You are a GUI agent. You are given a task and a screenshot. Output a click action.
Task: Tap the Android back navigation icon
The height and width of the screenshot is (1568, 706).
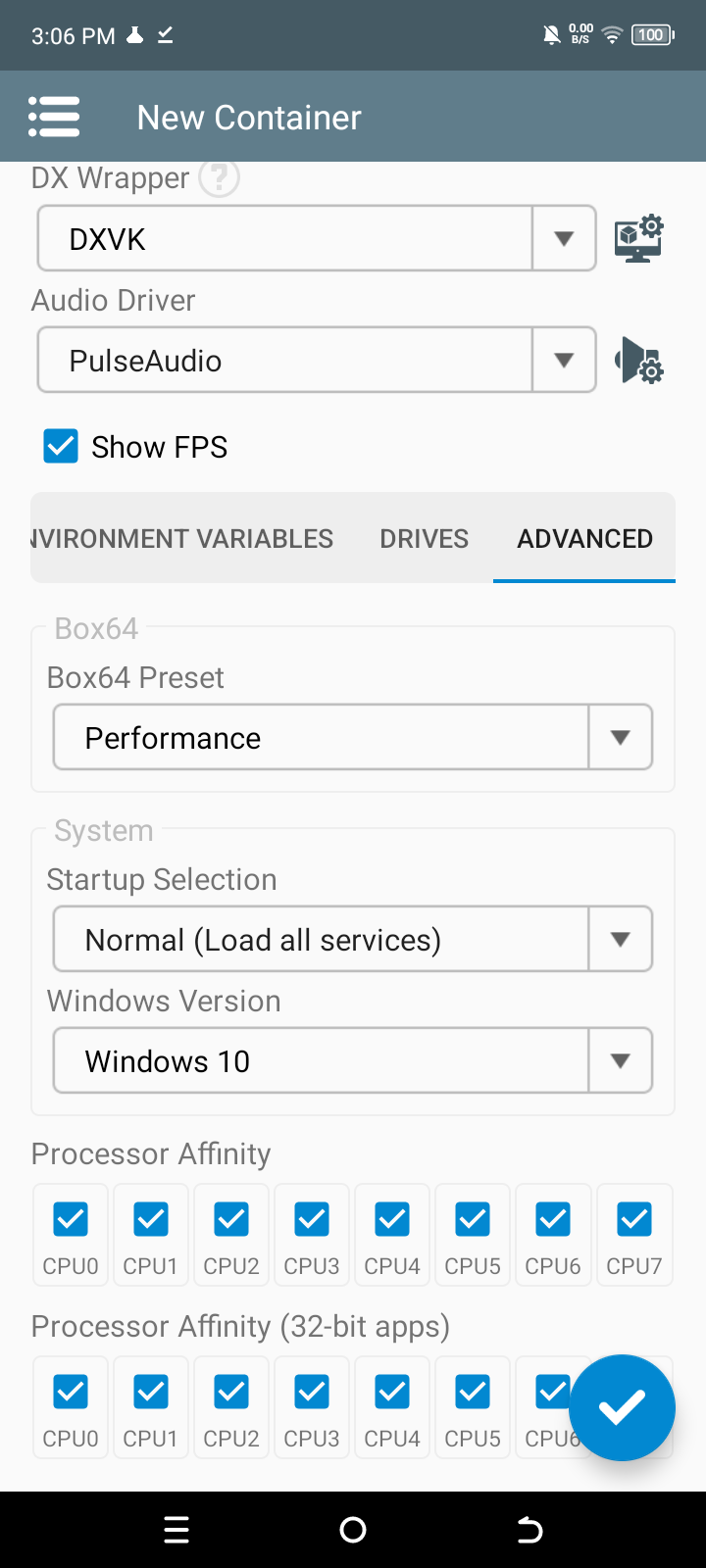(x=529, y=1530)
